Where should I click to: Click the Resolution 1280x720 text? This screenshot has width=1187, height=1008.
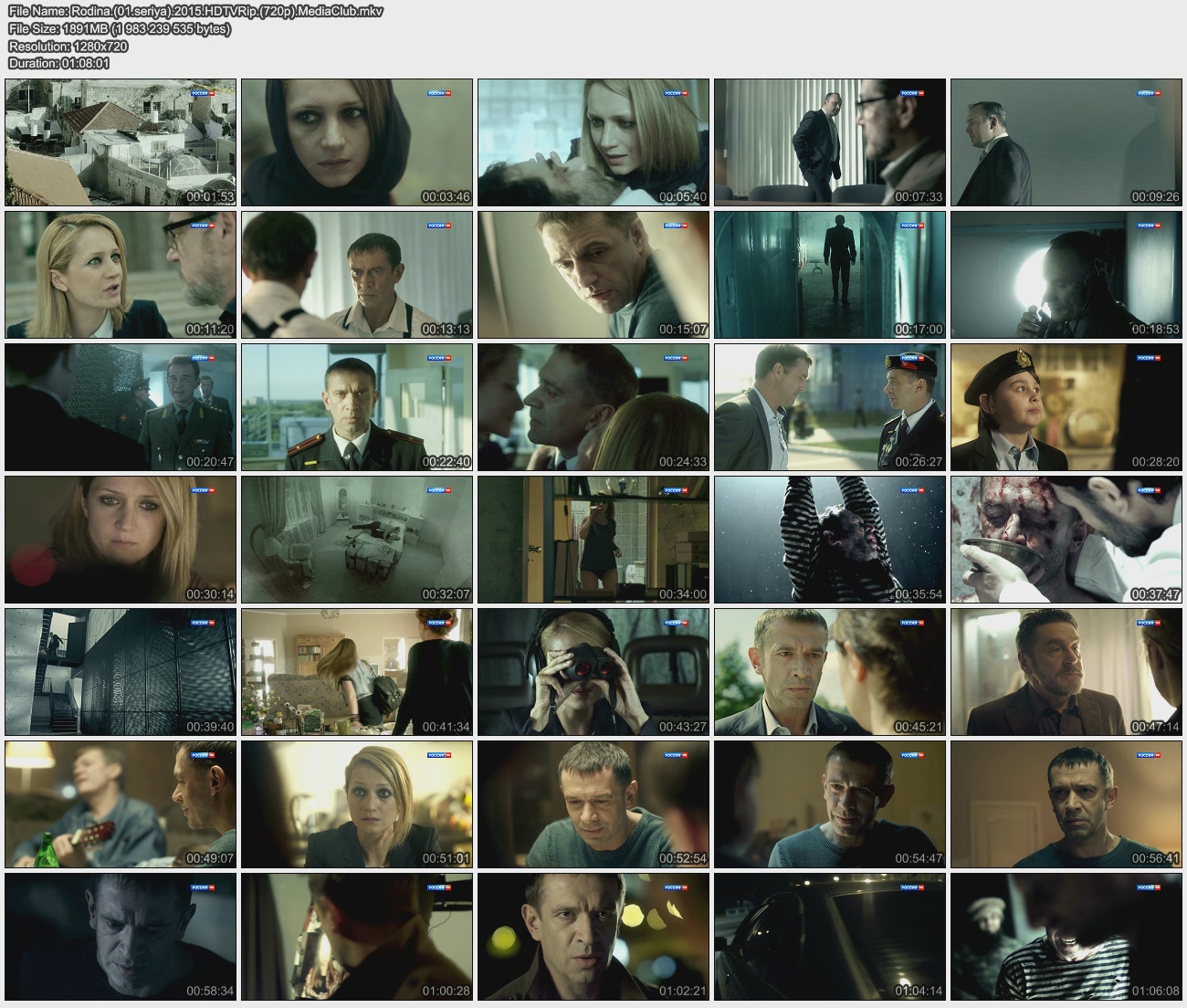tap(68, 47)
